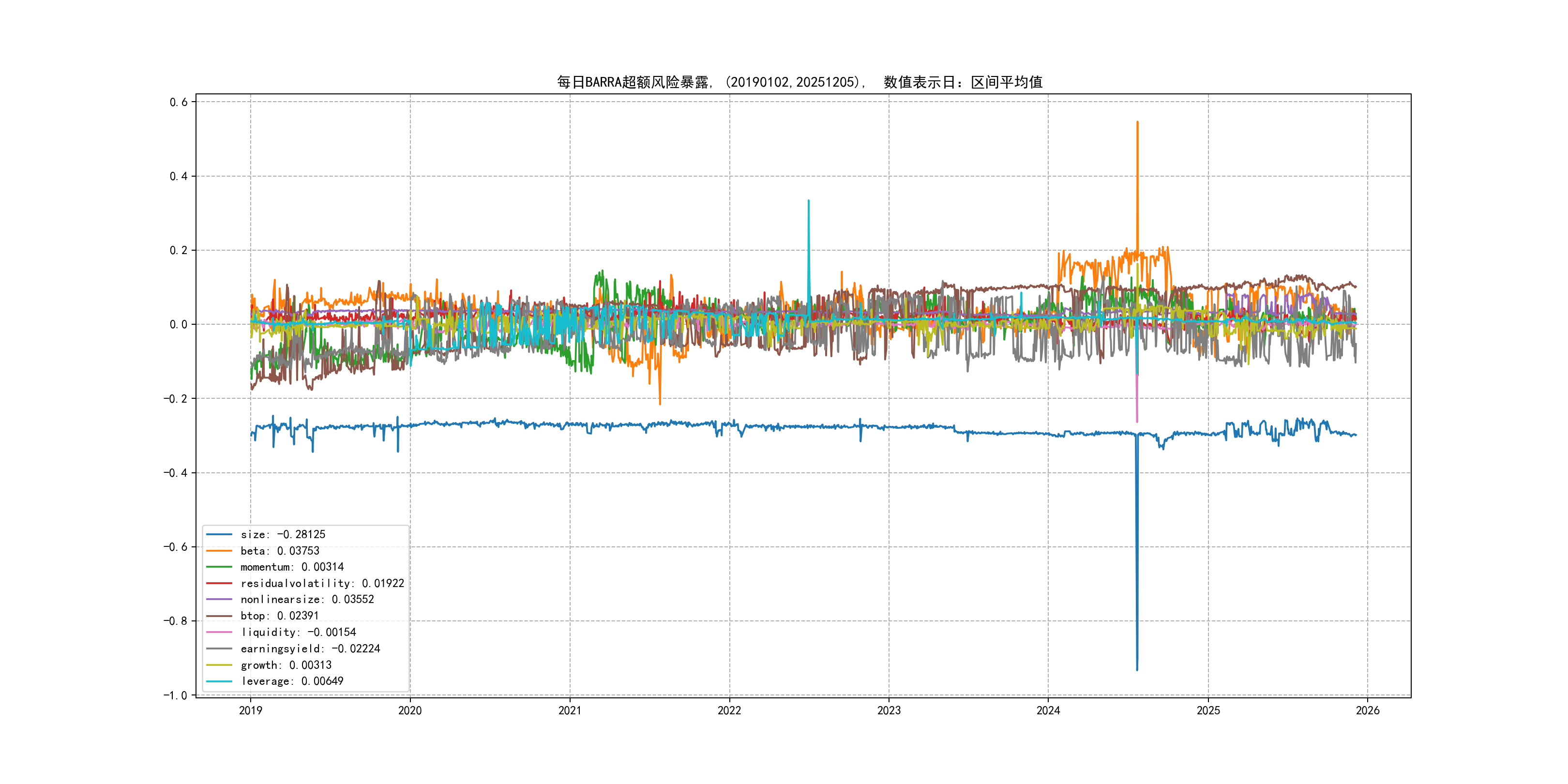Click the blue size legend line swatch
Viewport: 1568px width, 784px height.
point(219,534)
